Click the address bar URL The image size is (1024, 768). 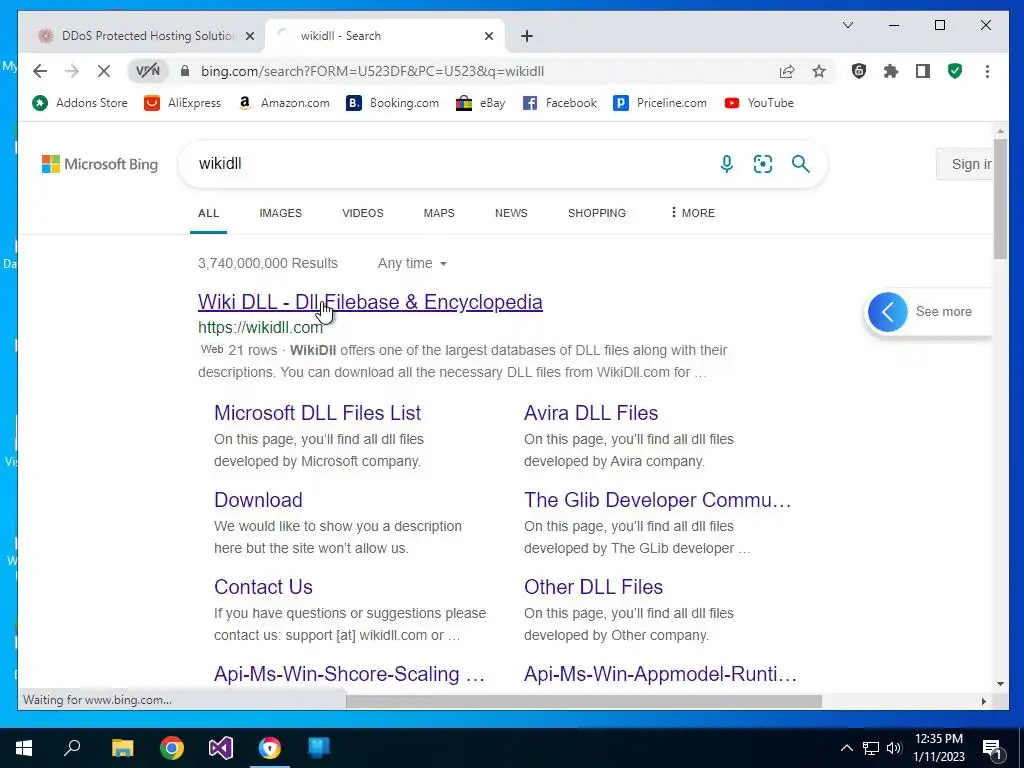(372, 71)
